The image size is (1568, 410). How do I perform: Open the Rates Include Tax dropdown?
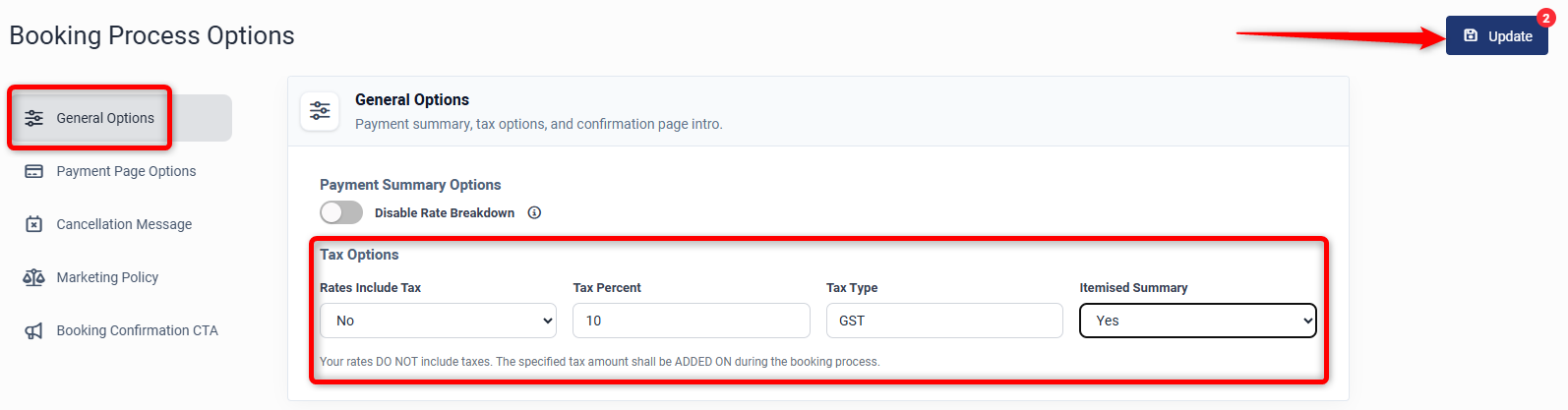coord(438,321)
